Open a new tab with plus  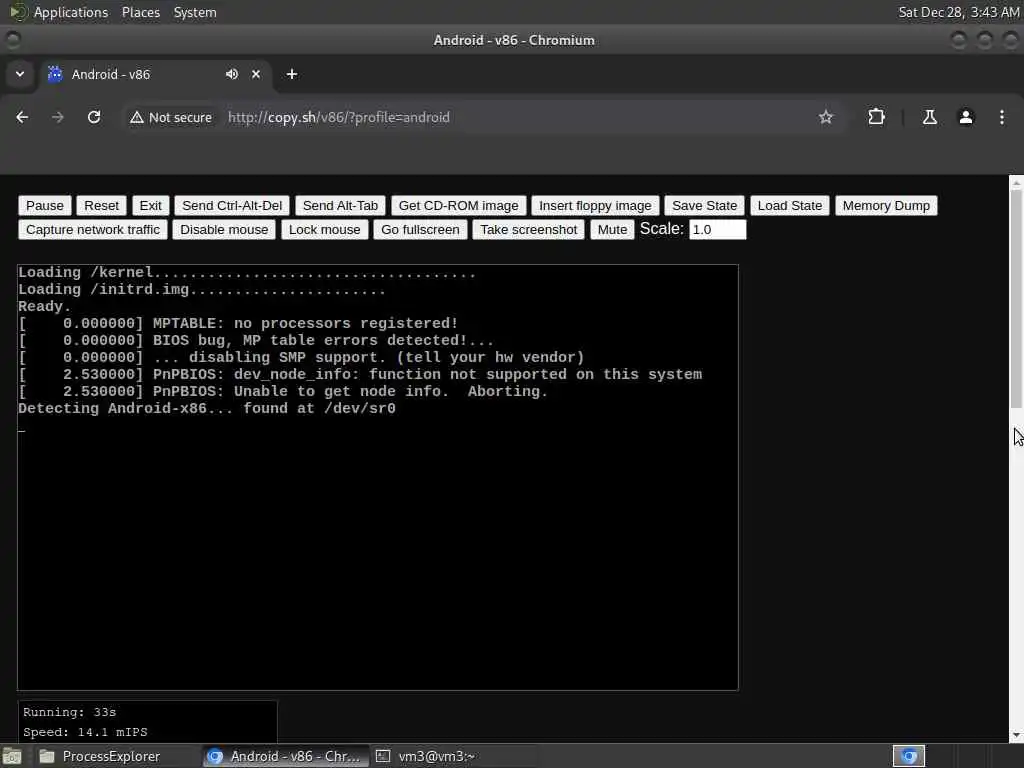point(292,74)
